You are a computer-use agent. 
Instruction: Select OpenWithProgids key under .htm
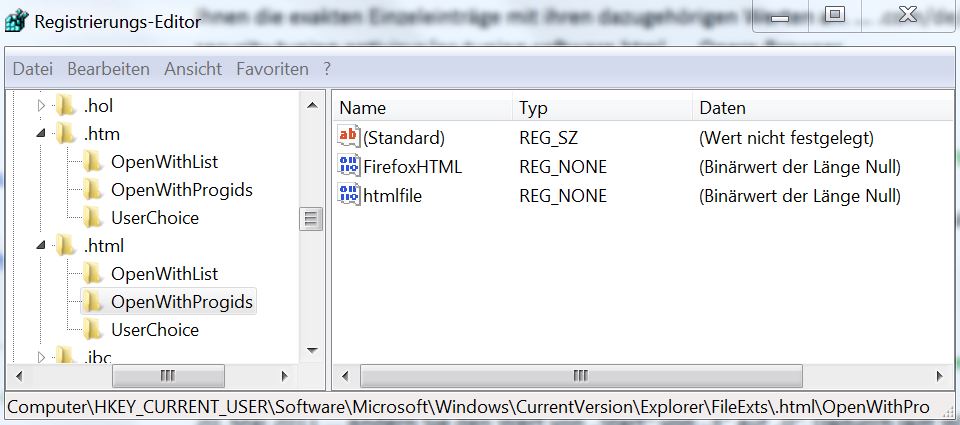tap(182, 190)
